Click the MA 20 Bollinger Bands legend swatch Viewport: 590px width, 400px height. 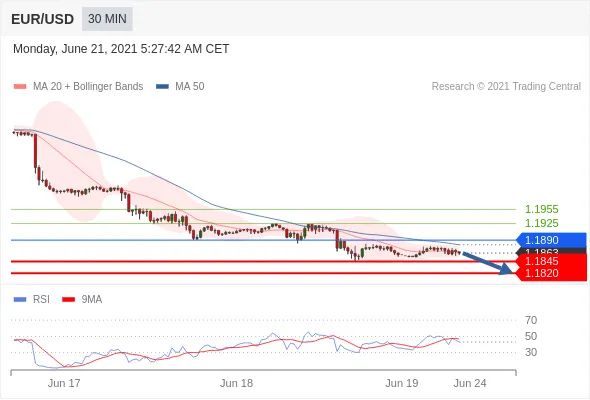point(20,87)
